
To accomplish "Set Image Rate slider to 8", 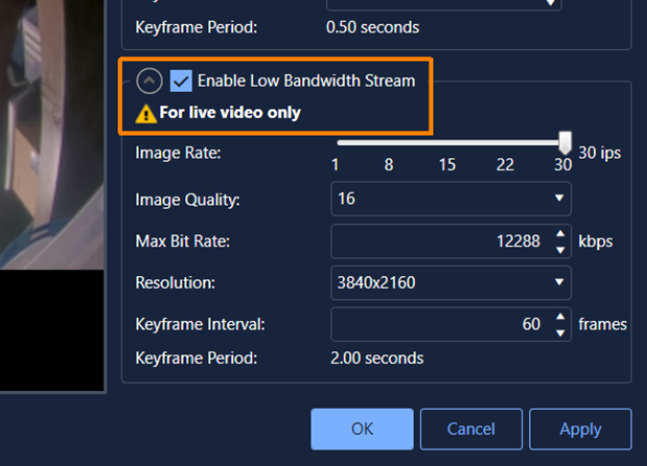I will 388,143.
